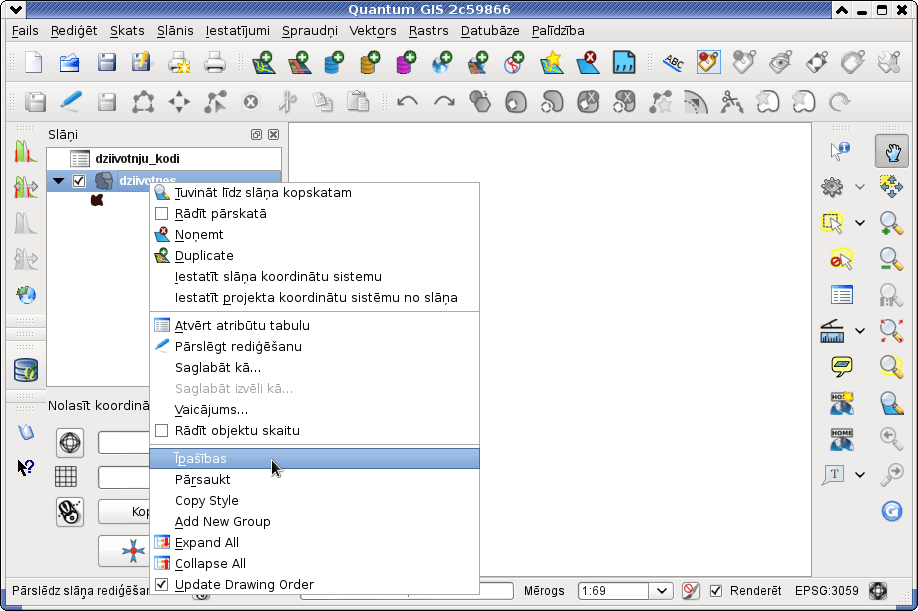Open dropdown arrow beside gear action tool
Viewport: 918px width, 611px height.
859,187
